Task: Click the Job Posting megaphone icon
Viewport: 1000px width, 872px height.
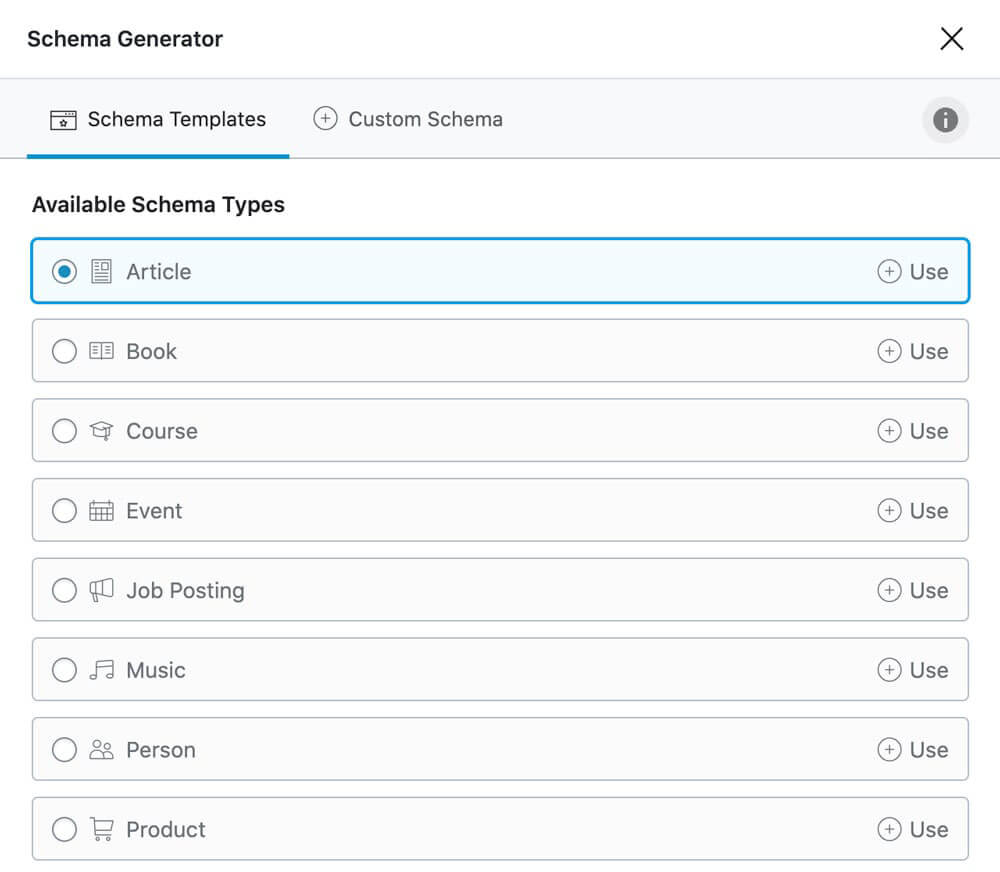Action: (x=101, y=591)
